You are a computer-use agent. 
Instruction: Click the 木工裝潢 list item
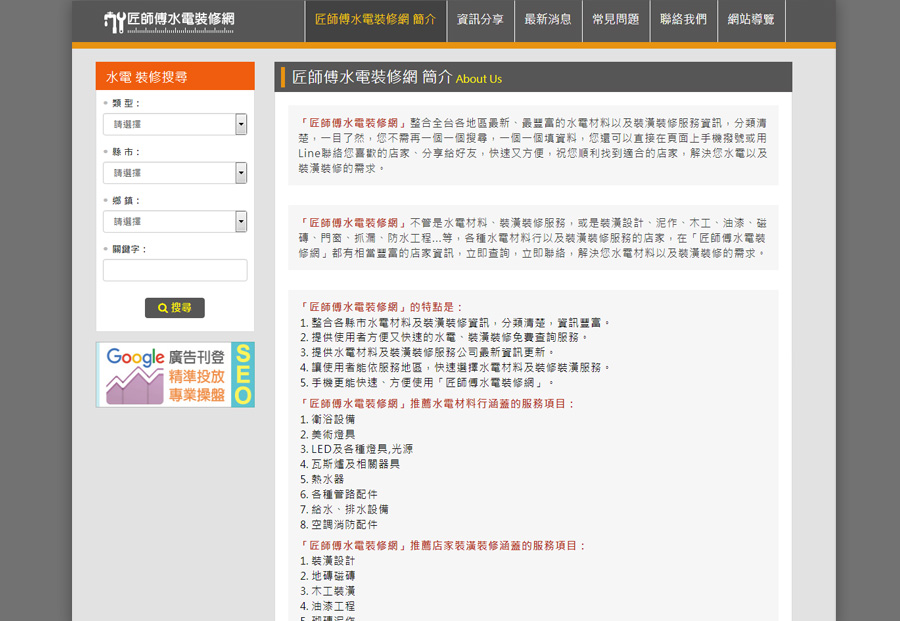[x=328, y=591]
